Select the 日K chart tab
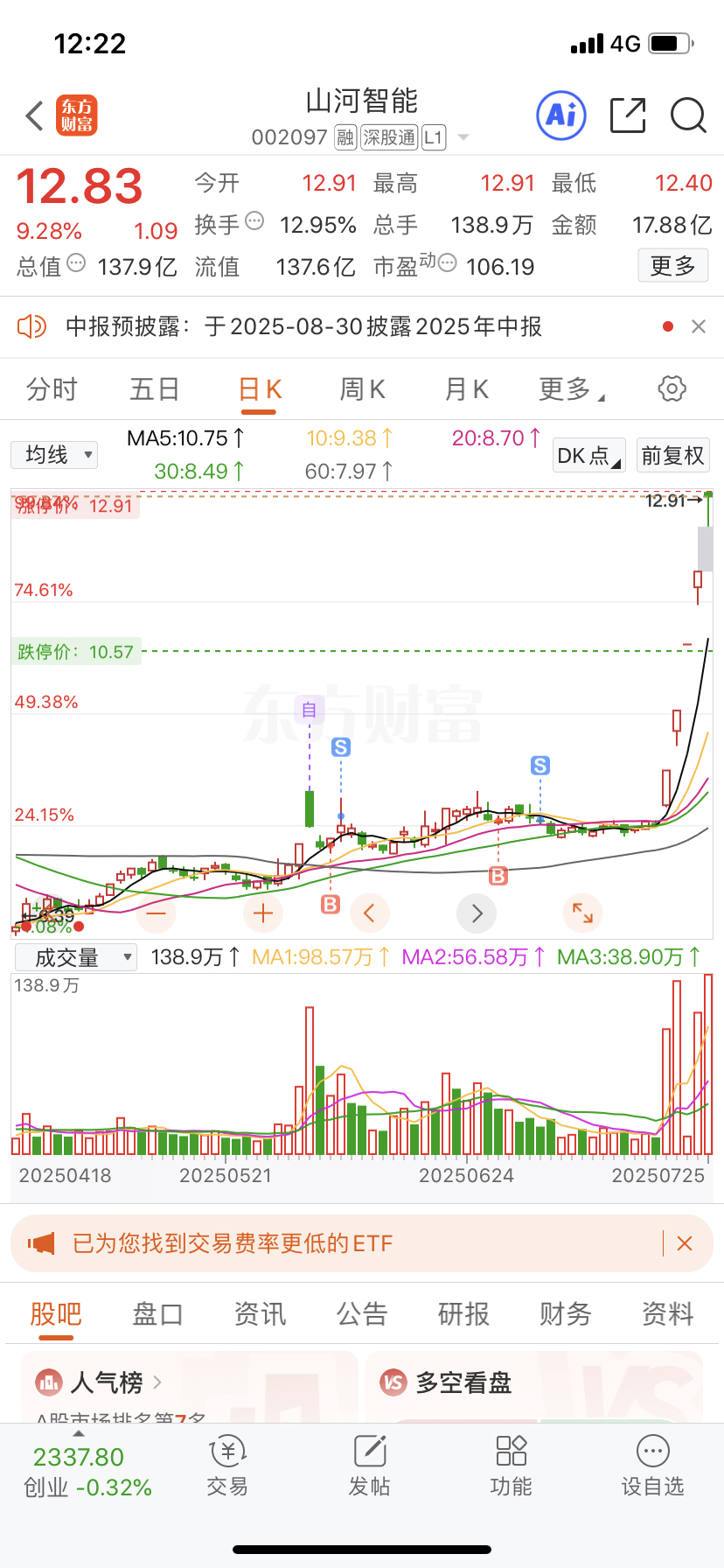The width and height of the screenshot is (724, 1568). pos(260,389)
